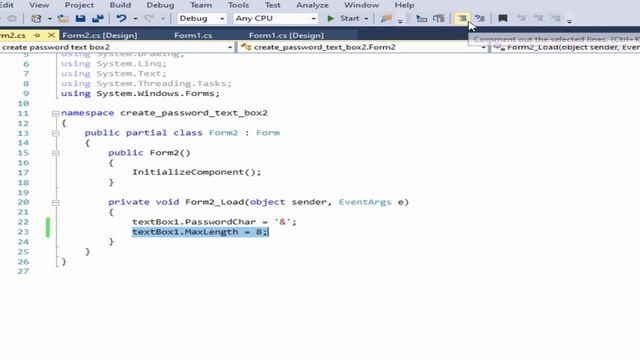Click the Next Bookmark icon
The height and width of the screenshot is (360, 640).
(x=538, y=19)
